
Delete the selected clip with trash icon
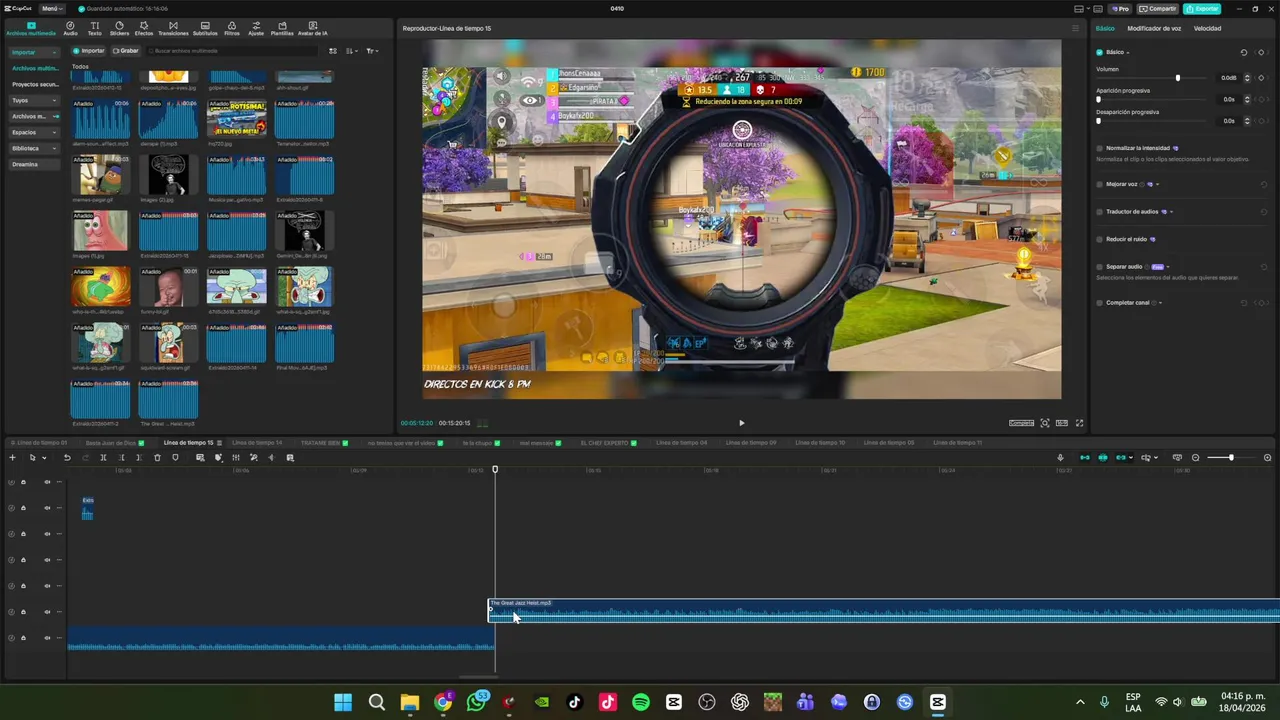[157, 458]
